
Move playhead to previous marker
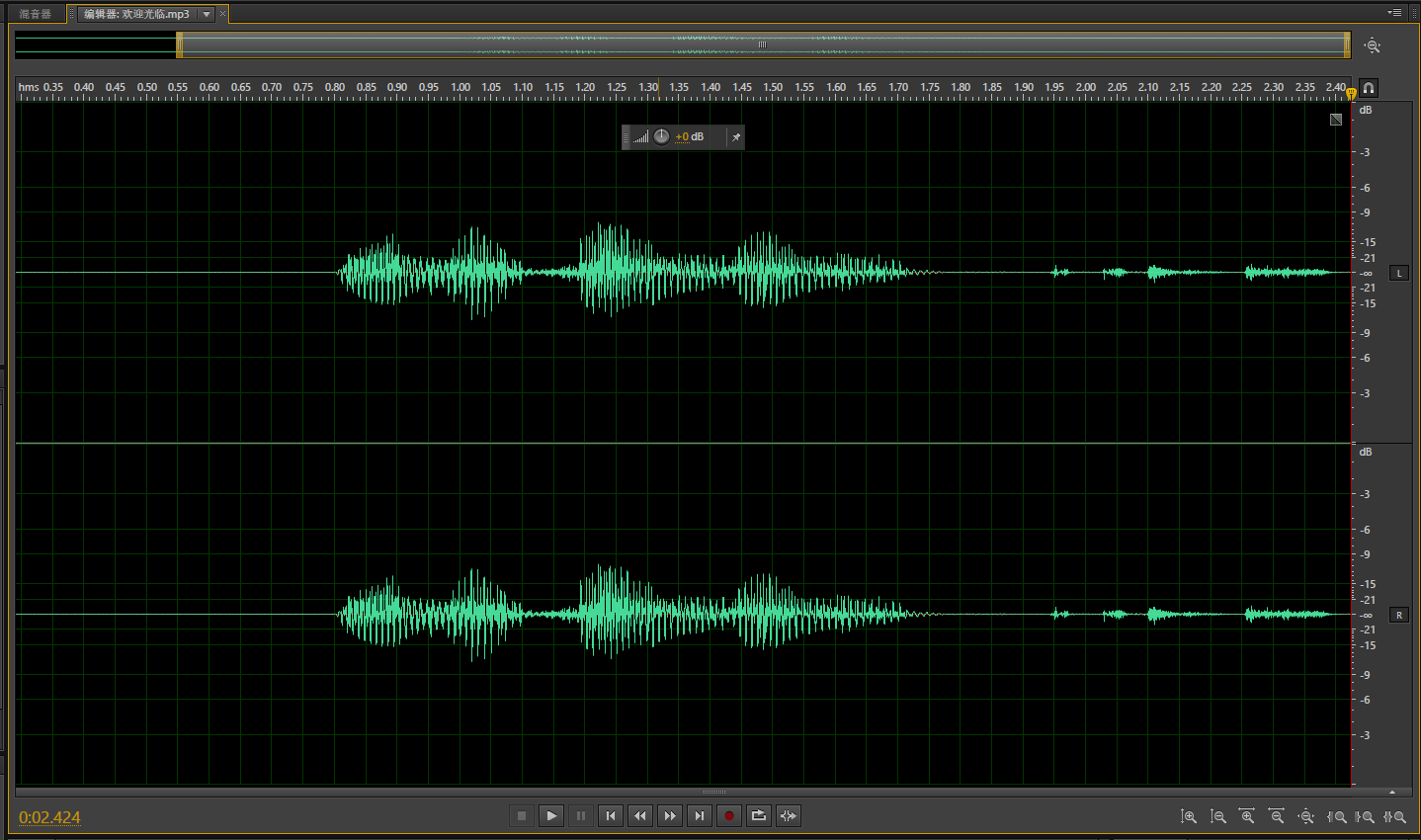(x=611, y=815)
